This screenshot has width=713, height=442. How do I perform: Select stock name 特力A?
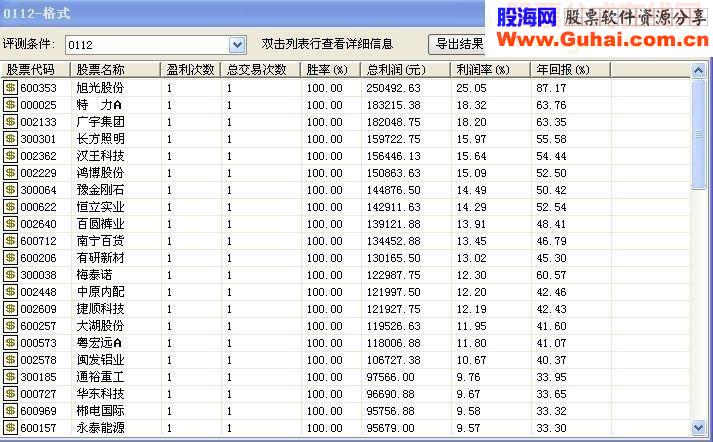pyautogui.click(x=99, y=105)
